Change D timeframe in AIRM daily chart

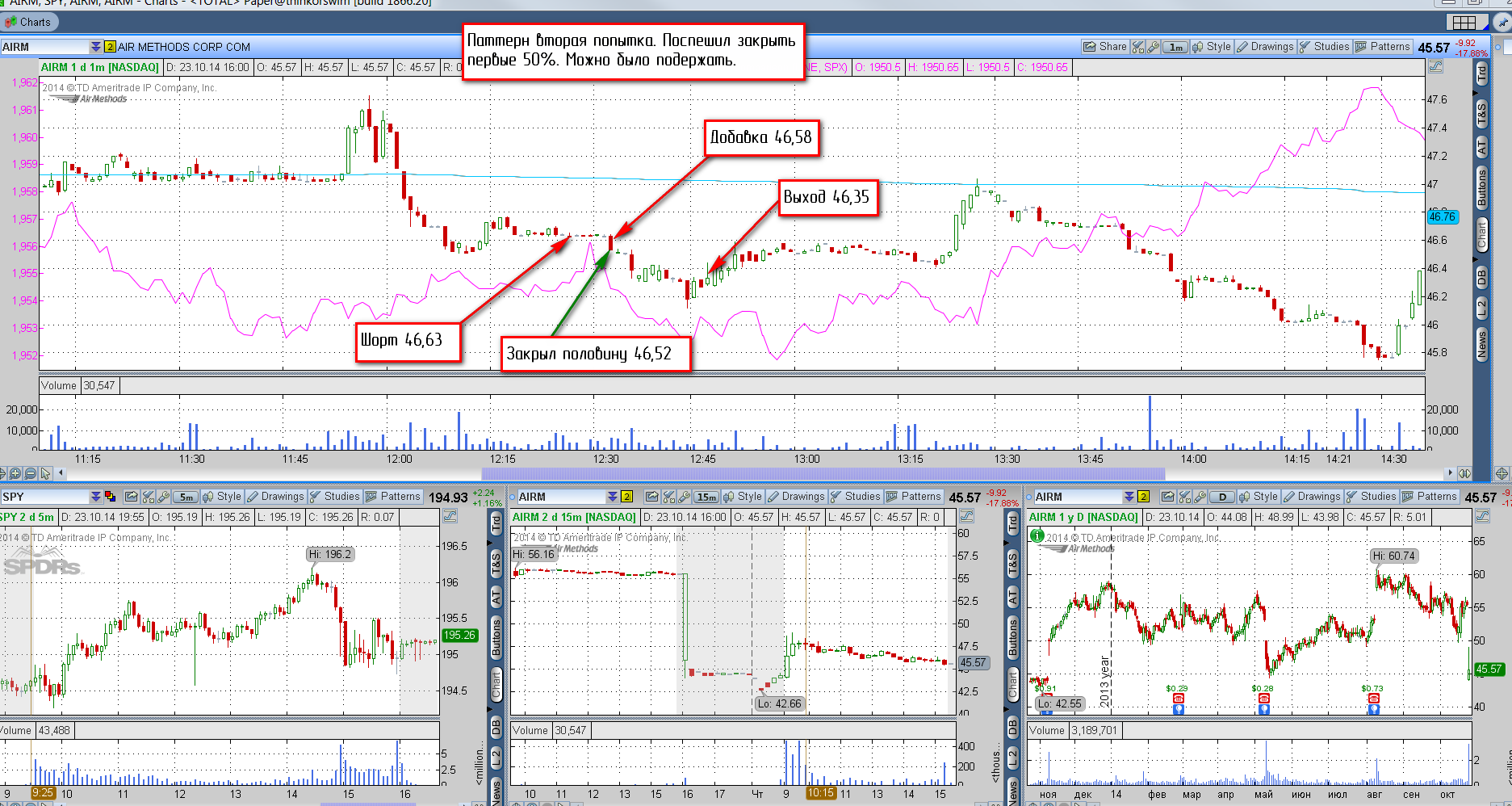pyautogui.click(x=1222, y=497)
